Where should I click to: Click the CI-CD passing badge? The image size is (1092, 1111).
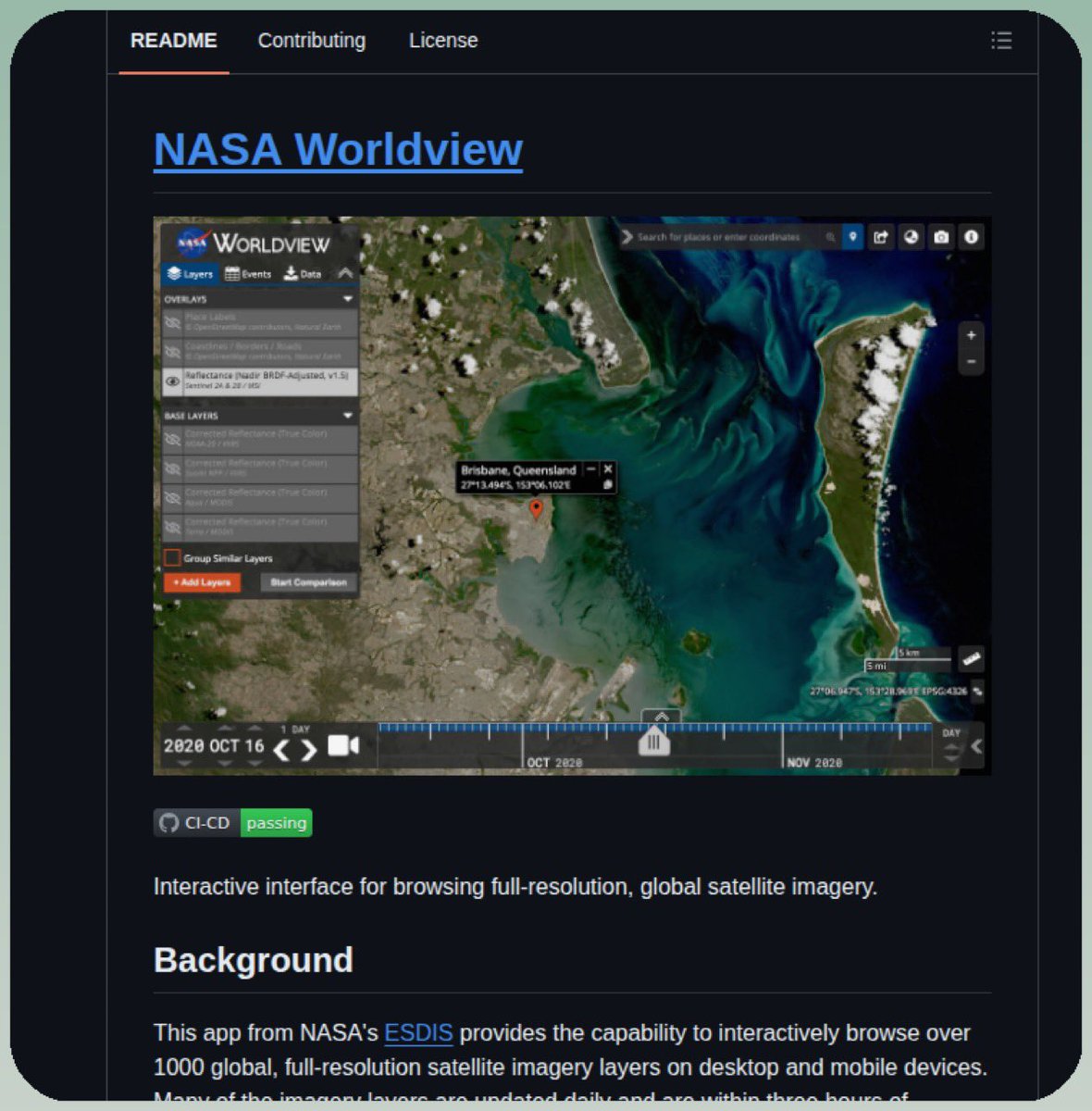click(x=232, y=823)
